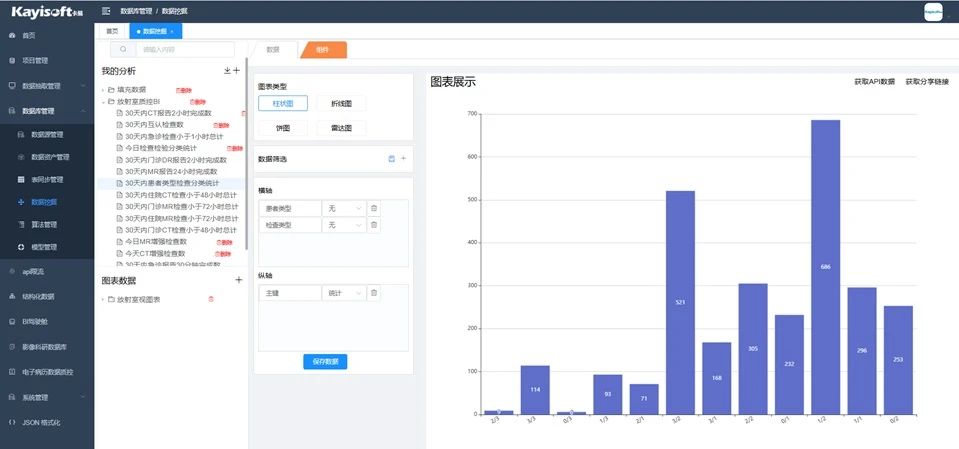Switch to the 数据 tab
Screen dimensions: 959x449
click(x=273, y=49)
